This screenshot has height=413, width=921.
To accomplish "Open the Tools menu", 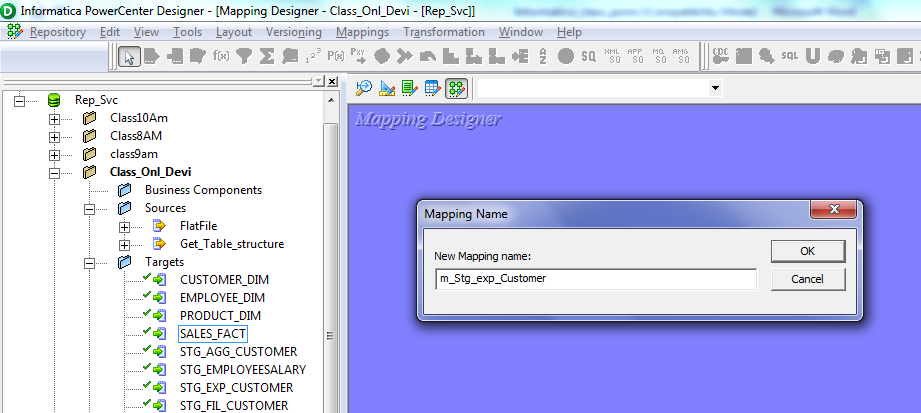I will [x=187, y=32].
